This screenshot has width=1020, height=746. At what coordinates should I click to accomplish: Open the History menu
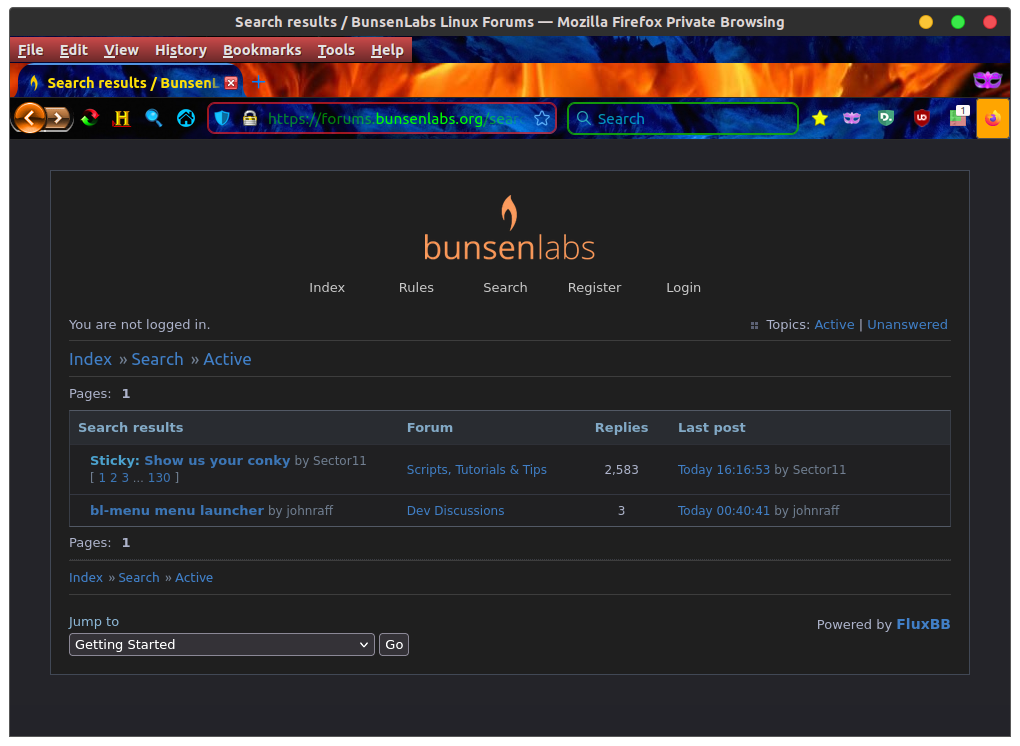(x=181, y=50)
